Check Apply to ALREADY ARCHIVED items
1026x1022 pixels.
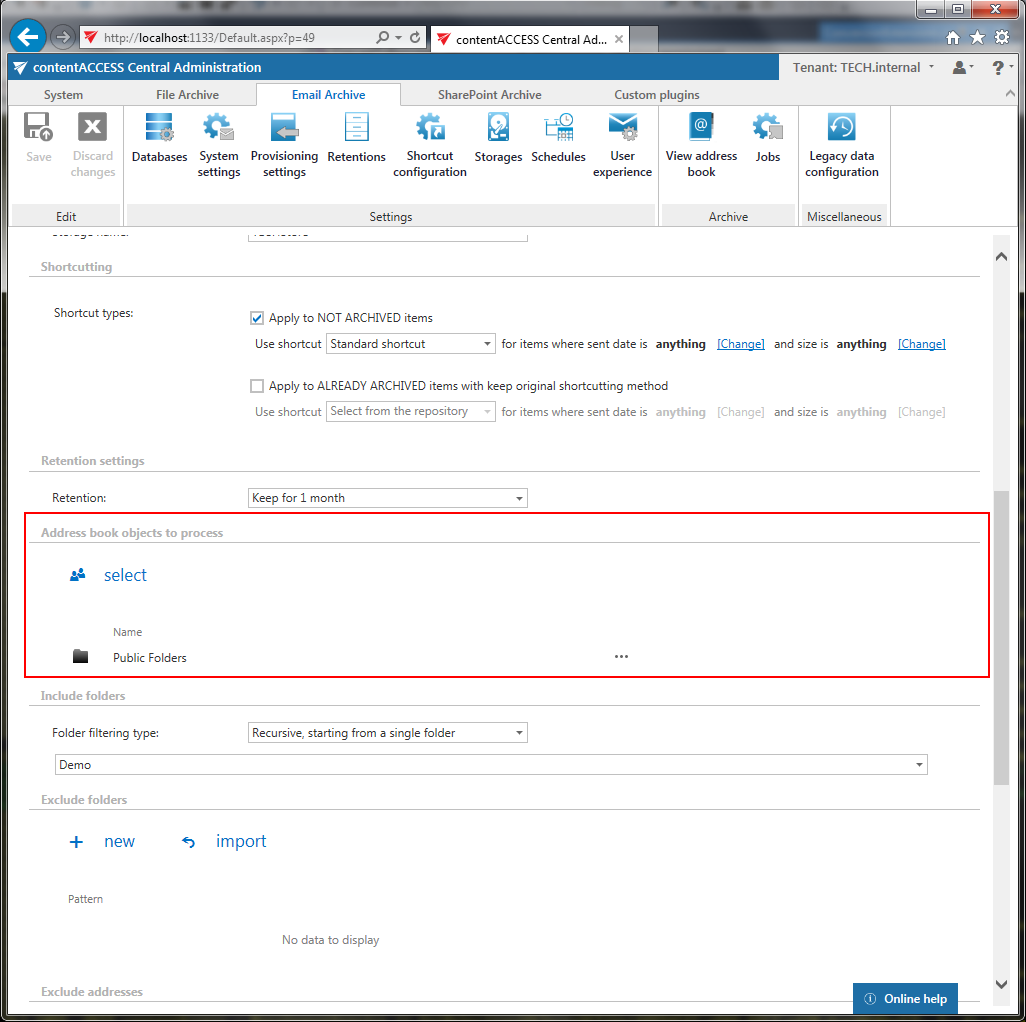[x=257, y=386]
